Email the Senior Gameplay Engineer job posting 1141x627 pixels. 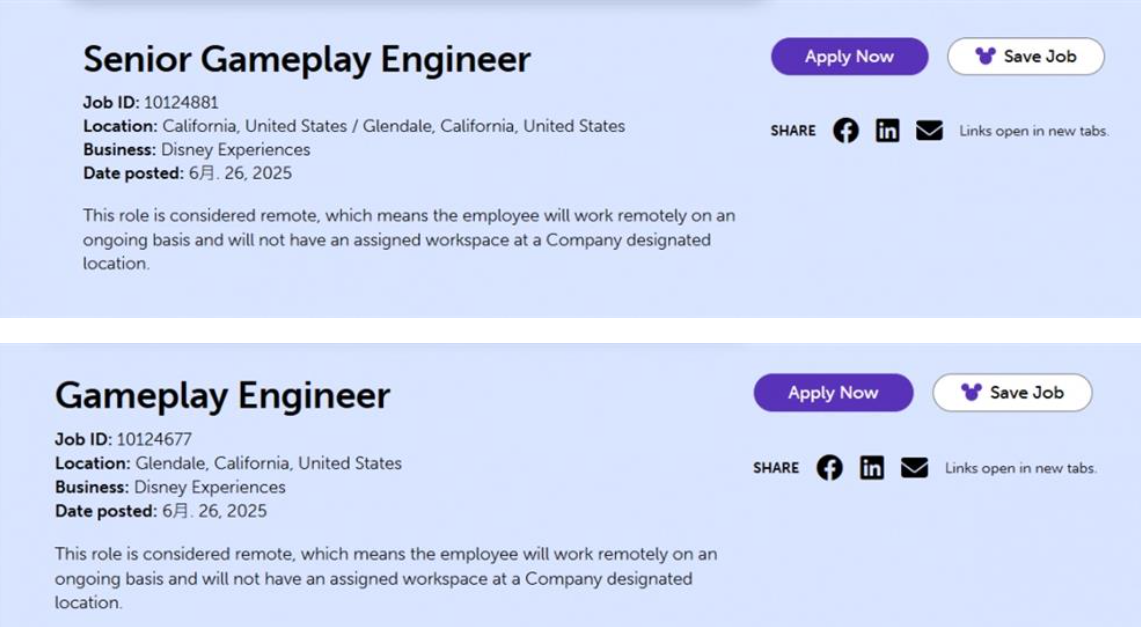point(929,131)
